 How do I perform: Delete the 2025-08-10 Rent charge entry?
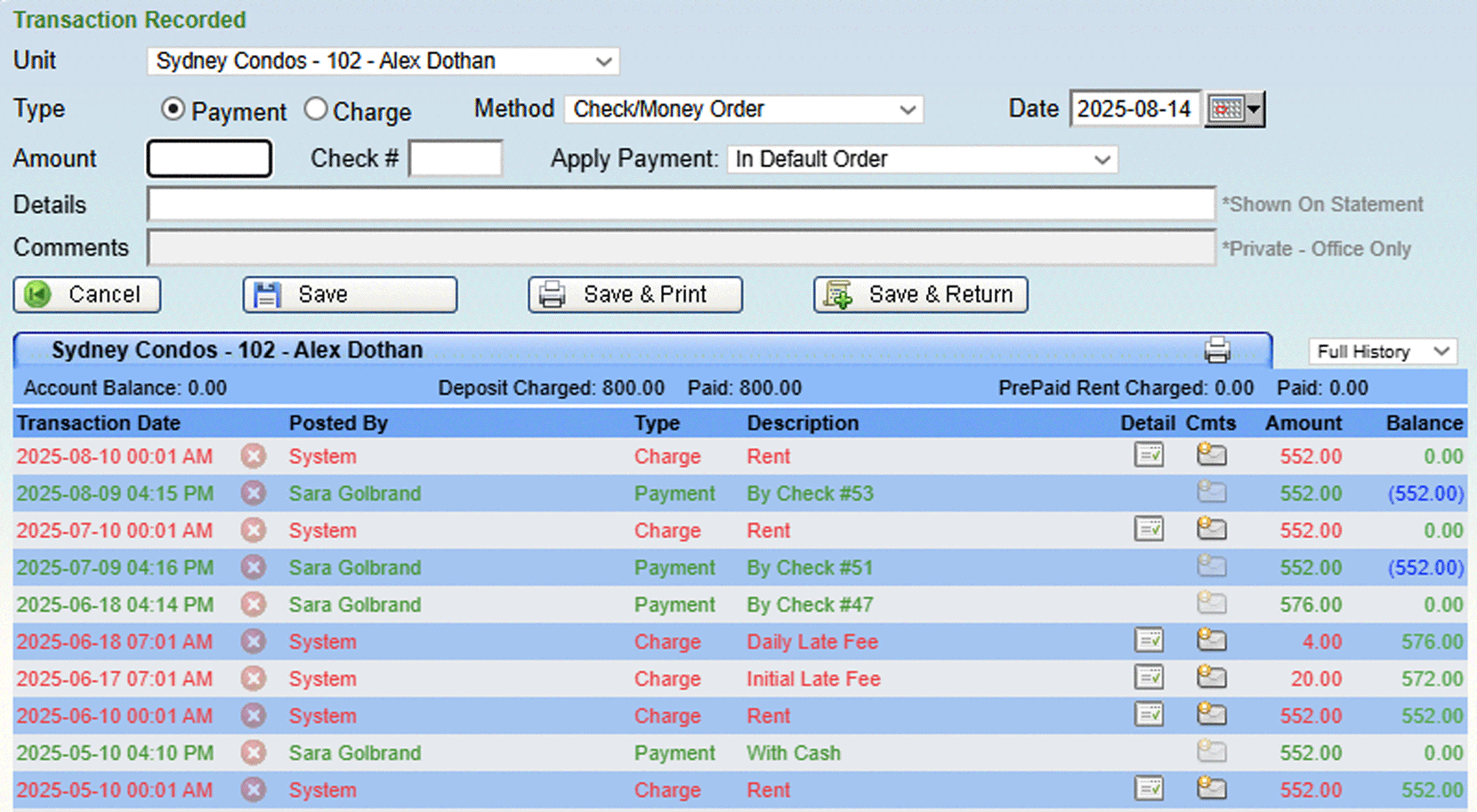coord(254,455)
